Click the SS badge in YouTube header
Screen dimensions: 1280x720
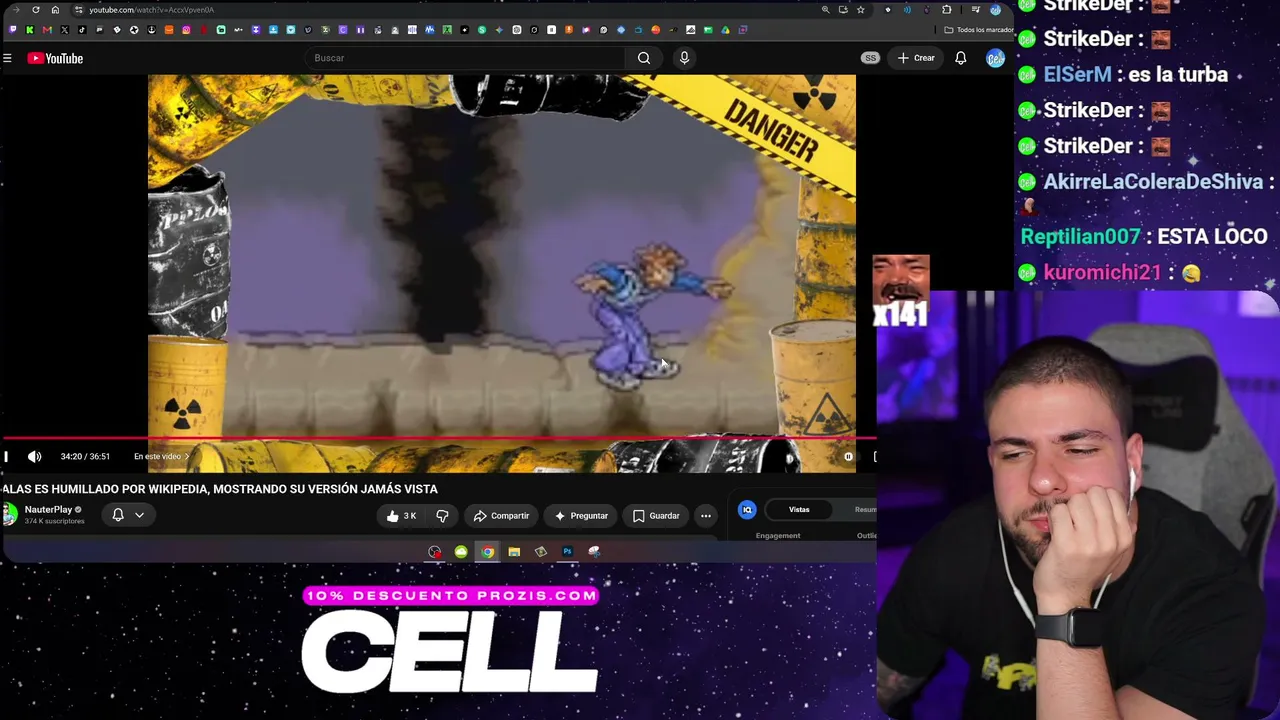870,58
